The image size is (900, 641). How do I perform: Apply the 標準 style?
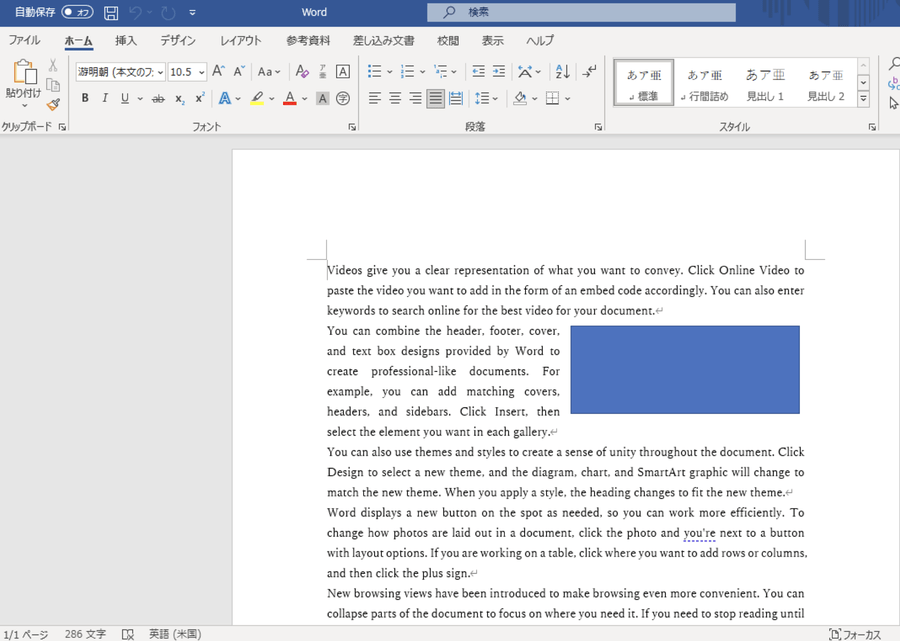point(644,83)
